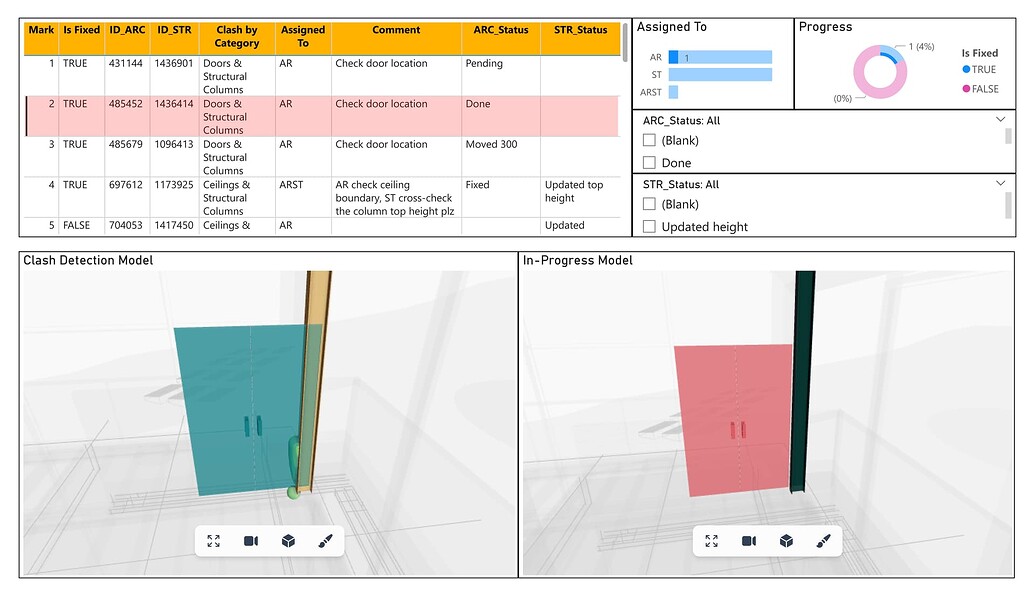Viewport: 1035px width, 597px height.
Task: Select the ST bar in Assigned To chart
Action: [x=720, y=75]
